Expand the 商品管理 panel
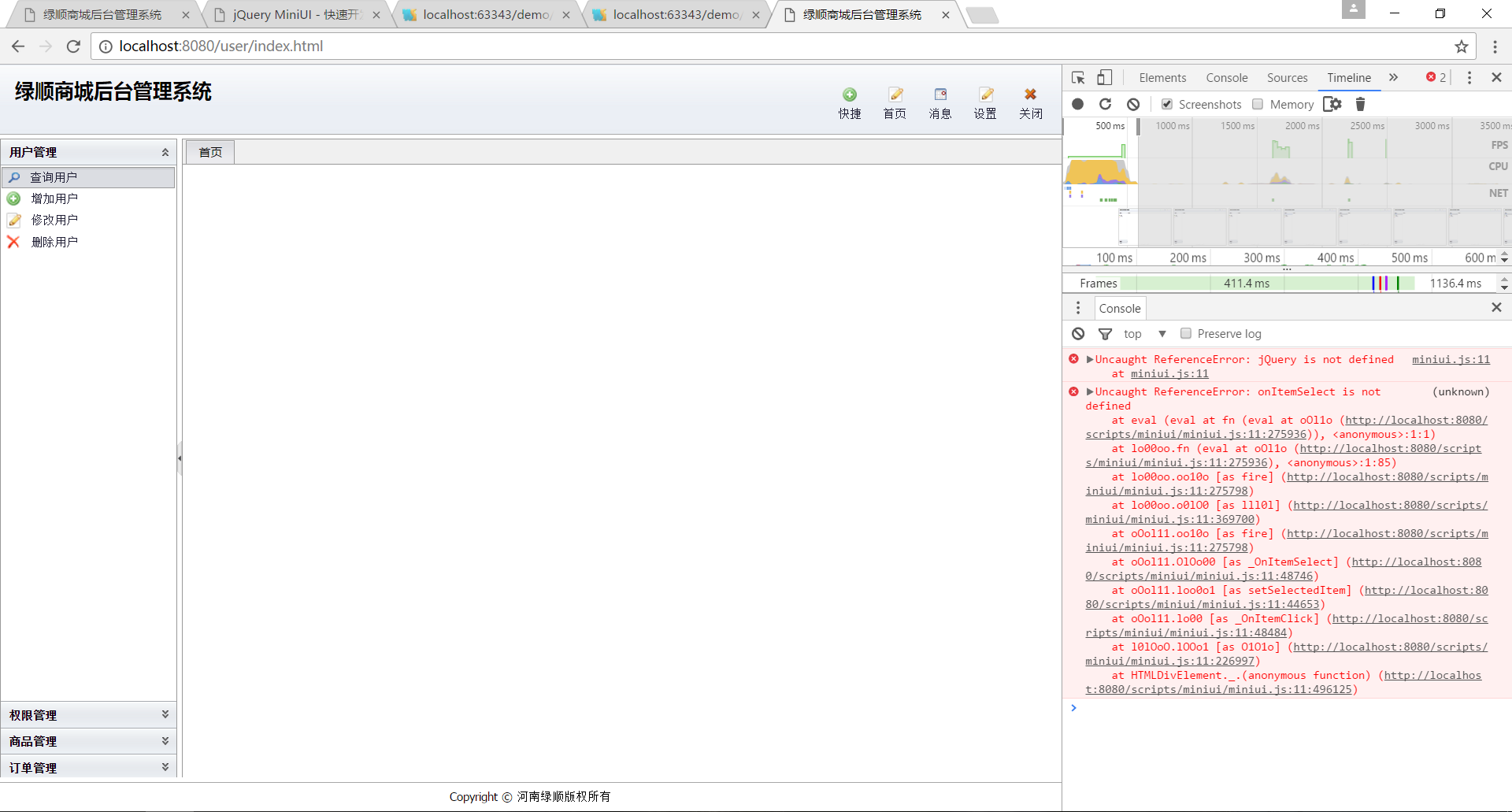Screen dimensions: 1512x812 (165, 740)
